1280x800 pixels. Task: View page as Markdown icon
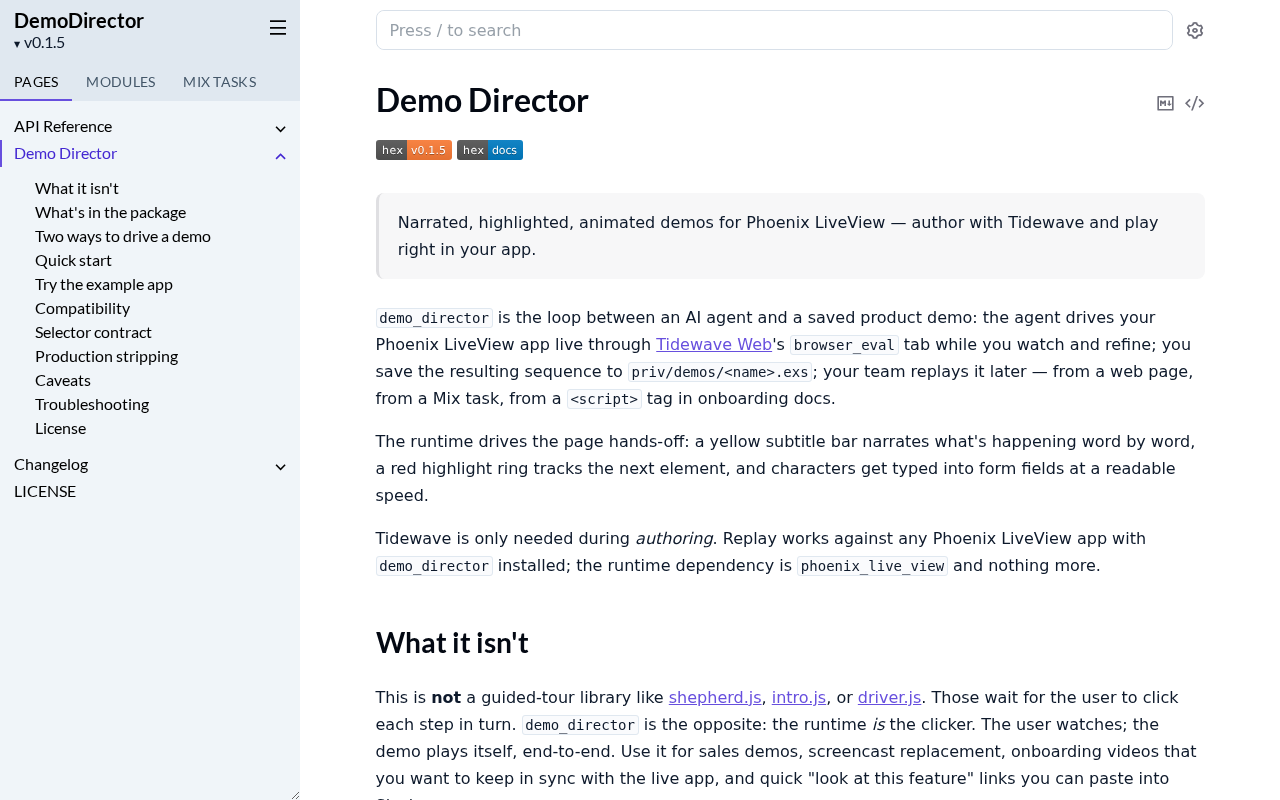point(1165,103)
